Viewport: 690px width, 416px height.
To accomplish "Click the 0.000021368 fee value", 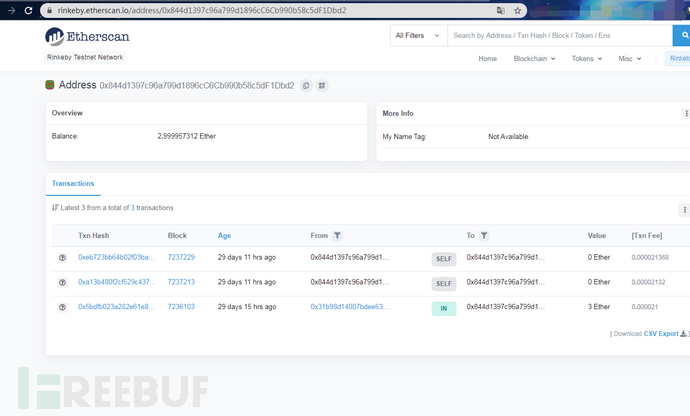I will tap(650, 257).
